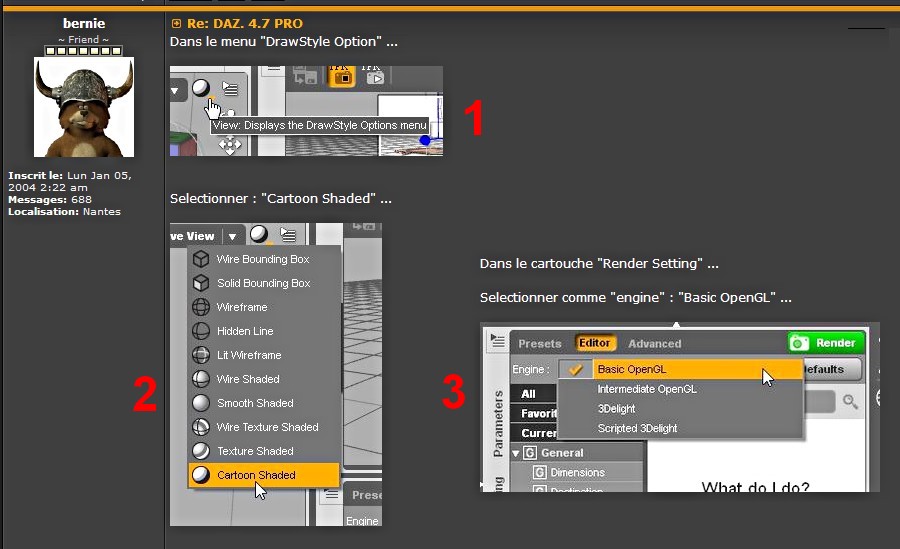
Task: Select the Dimensions property group
Action: coord(577,472)
